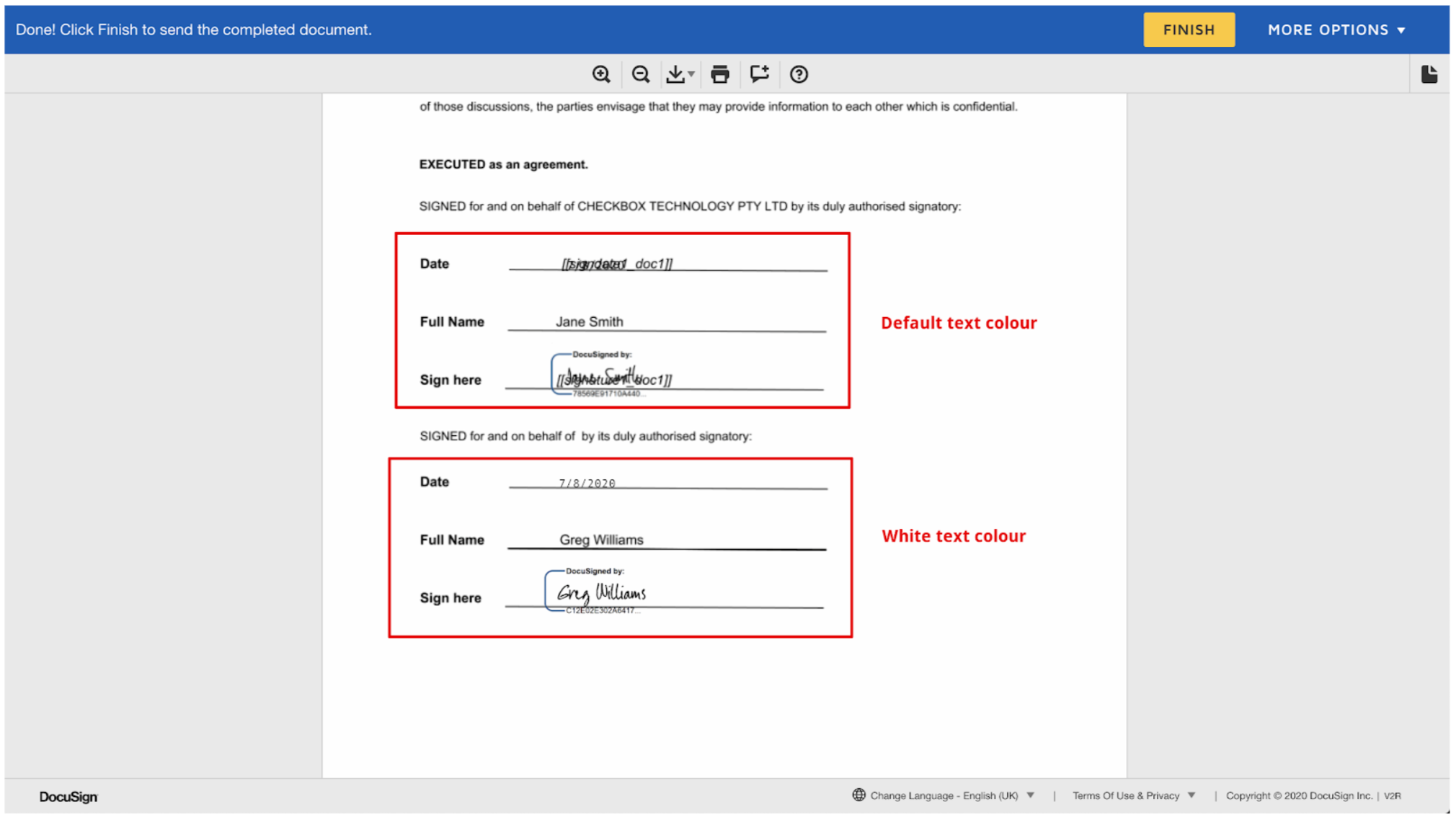Open Change Language - English (UK) dropdown

coord(951,796)
